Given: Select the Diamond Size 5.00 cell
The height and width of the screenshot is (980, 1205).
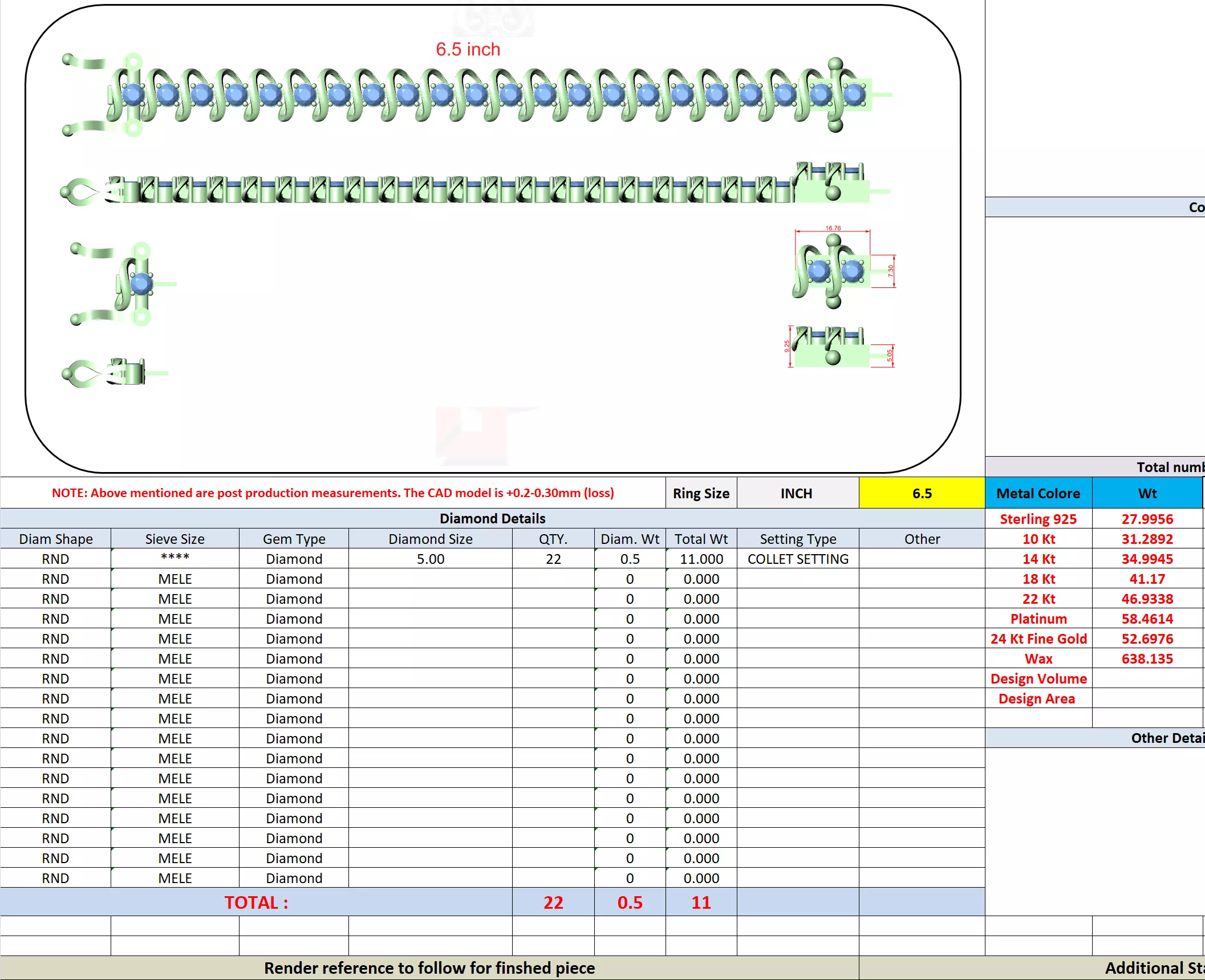Looking at the screenshot, I should tap(430, 559).
